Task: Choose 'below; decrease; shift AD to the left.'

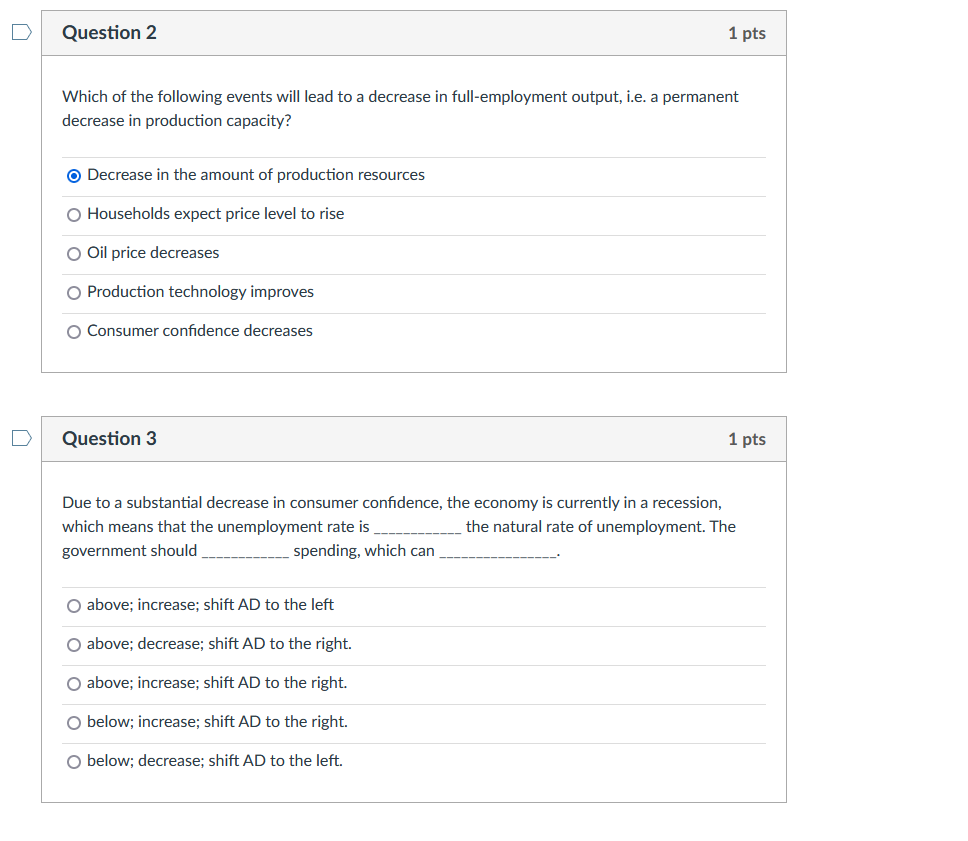Action: 74,761
